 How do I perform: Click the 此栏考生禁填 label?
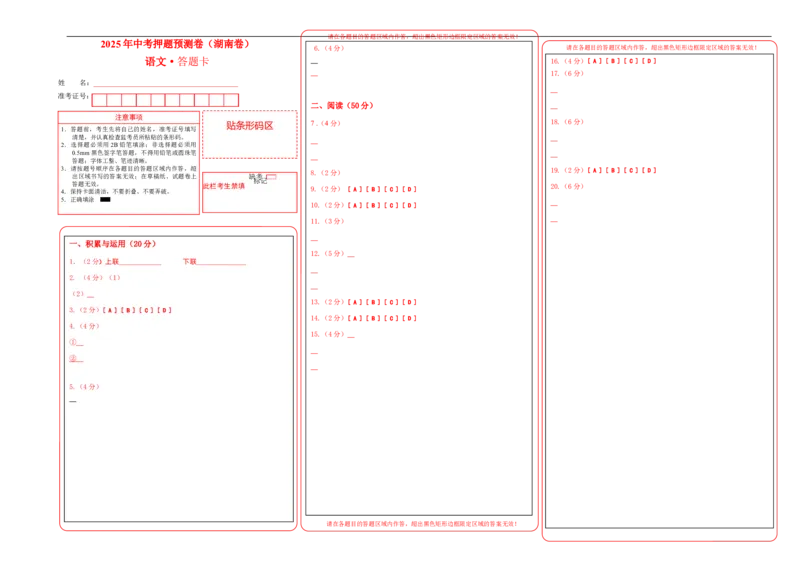(x=224, y=186)
